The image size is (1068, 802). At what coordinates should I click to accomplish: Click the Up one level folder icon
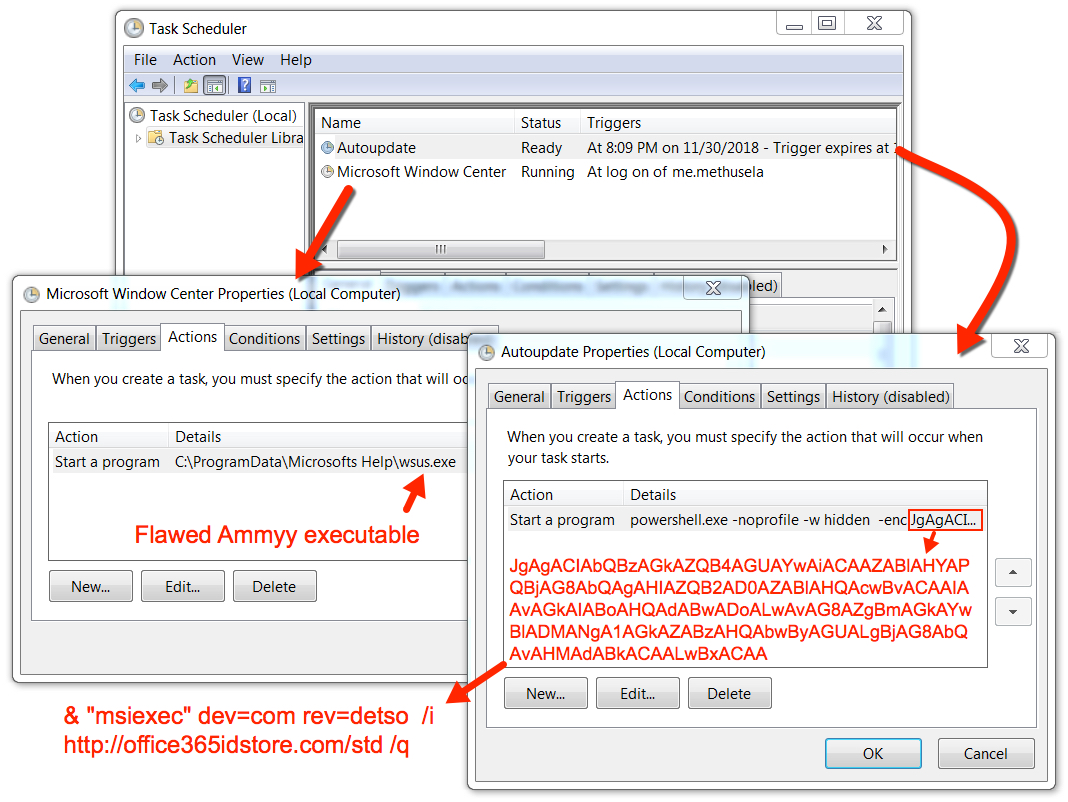point(191,85)
